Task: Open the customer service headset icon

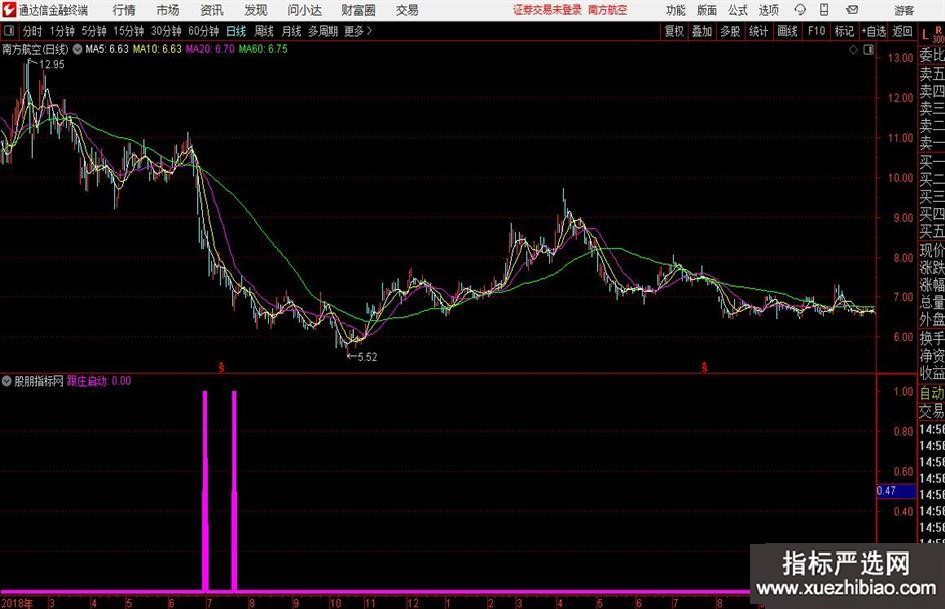Action: click(x=800, y=10)
